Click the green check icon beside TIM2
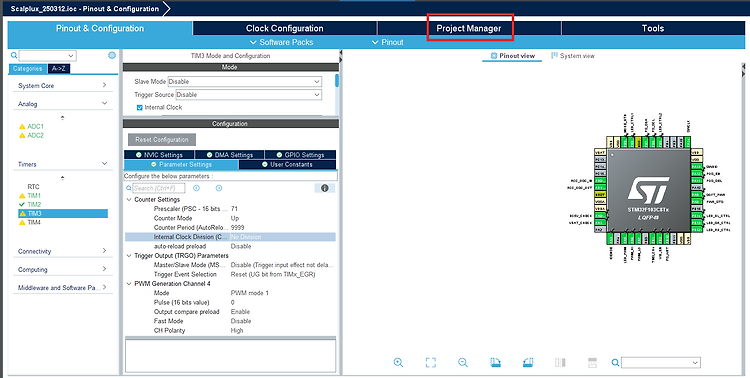The height and width of the screenshot is (378, 750). click(22, 204)
